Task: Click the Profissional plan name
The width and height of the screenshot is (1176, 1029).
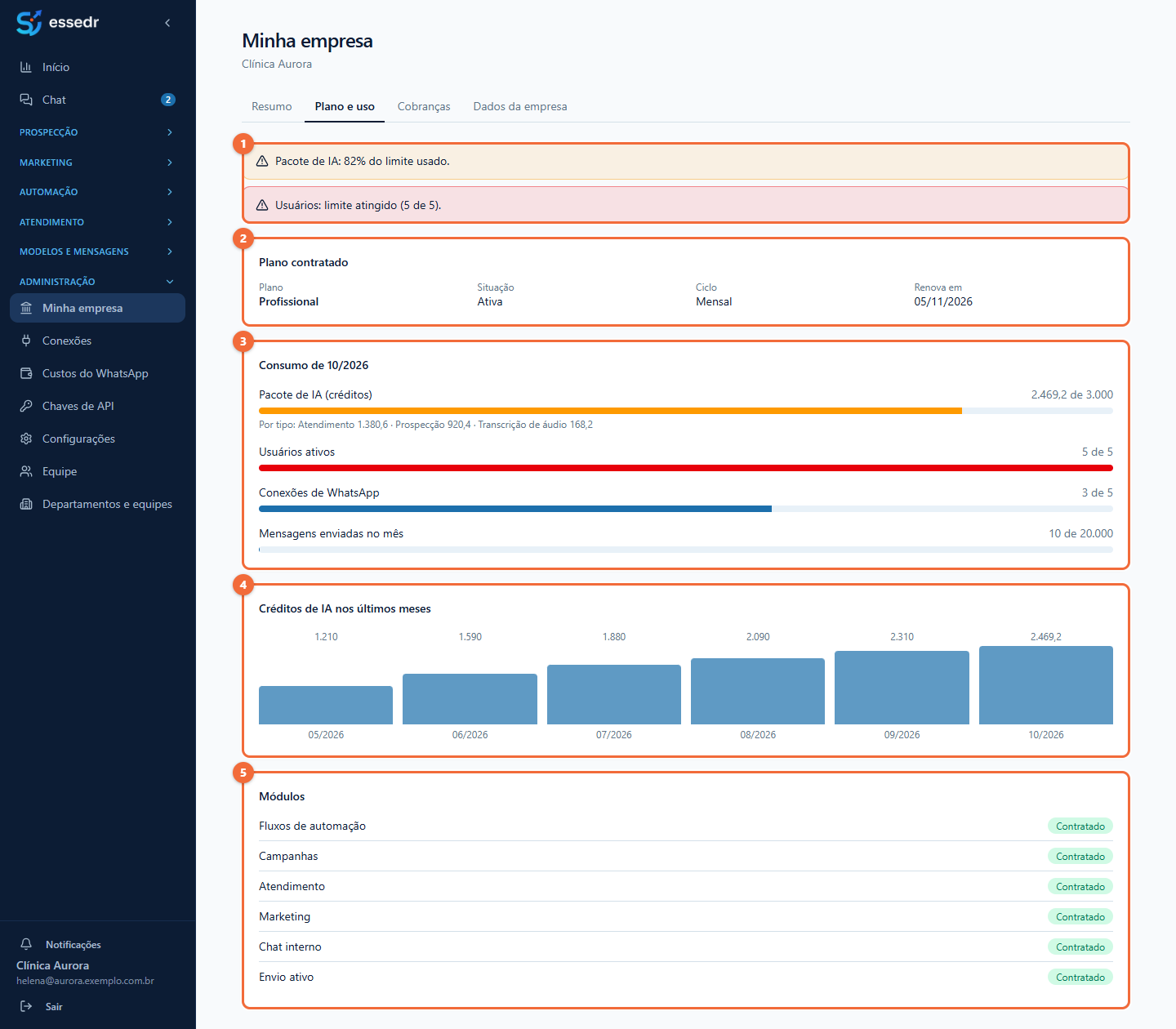Action: (x=289, y=302)
